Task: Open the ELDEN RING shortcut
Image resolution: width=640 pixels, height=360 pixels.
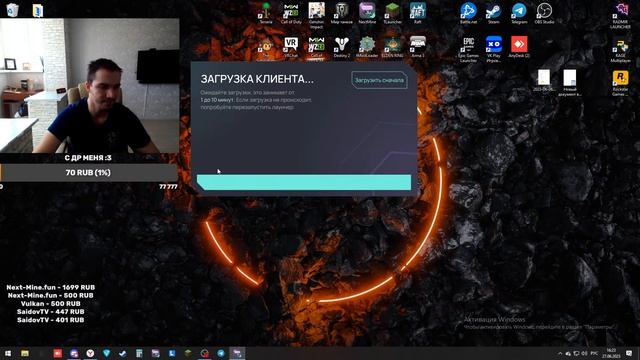Action: coord(392,47)
